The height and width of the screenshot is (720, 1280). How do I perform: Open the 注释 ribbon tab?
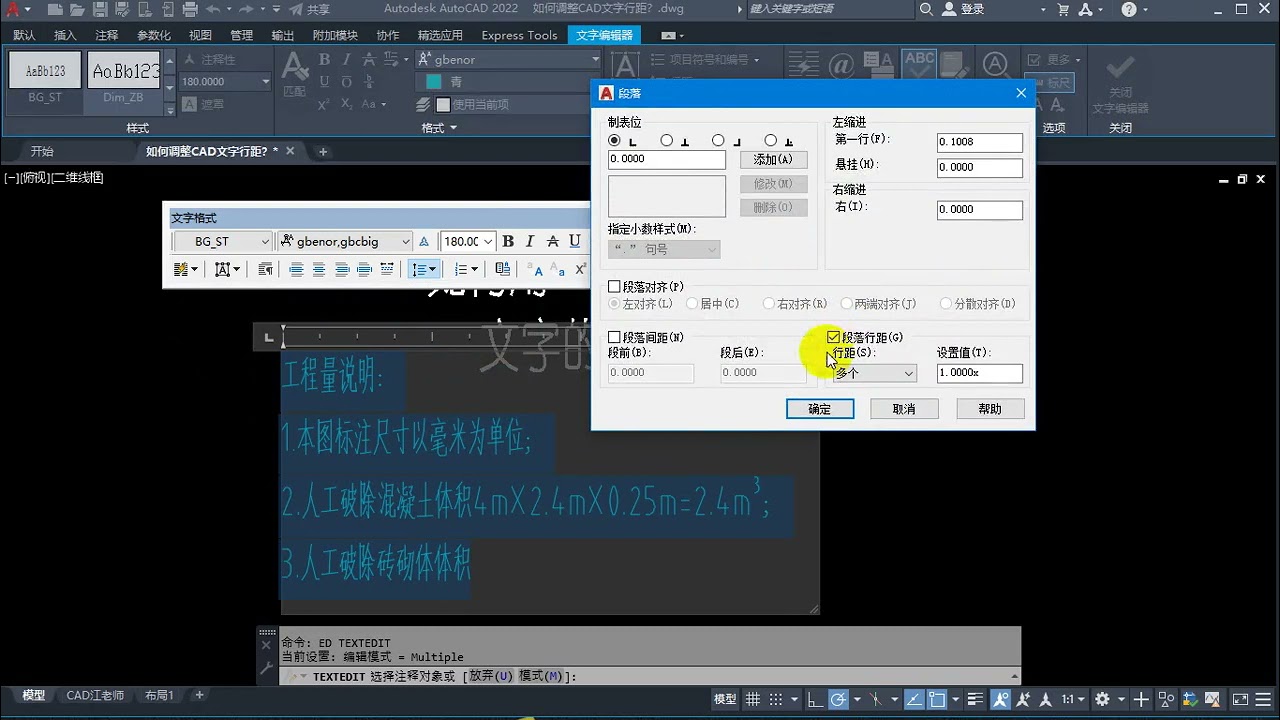click(106, 35)
